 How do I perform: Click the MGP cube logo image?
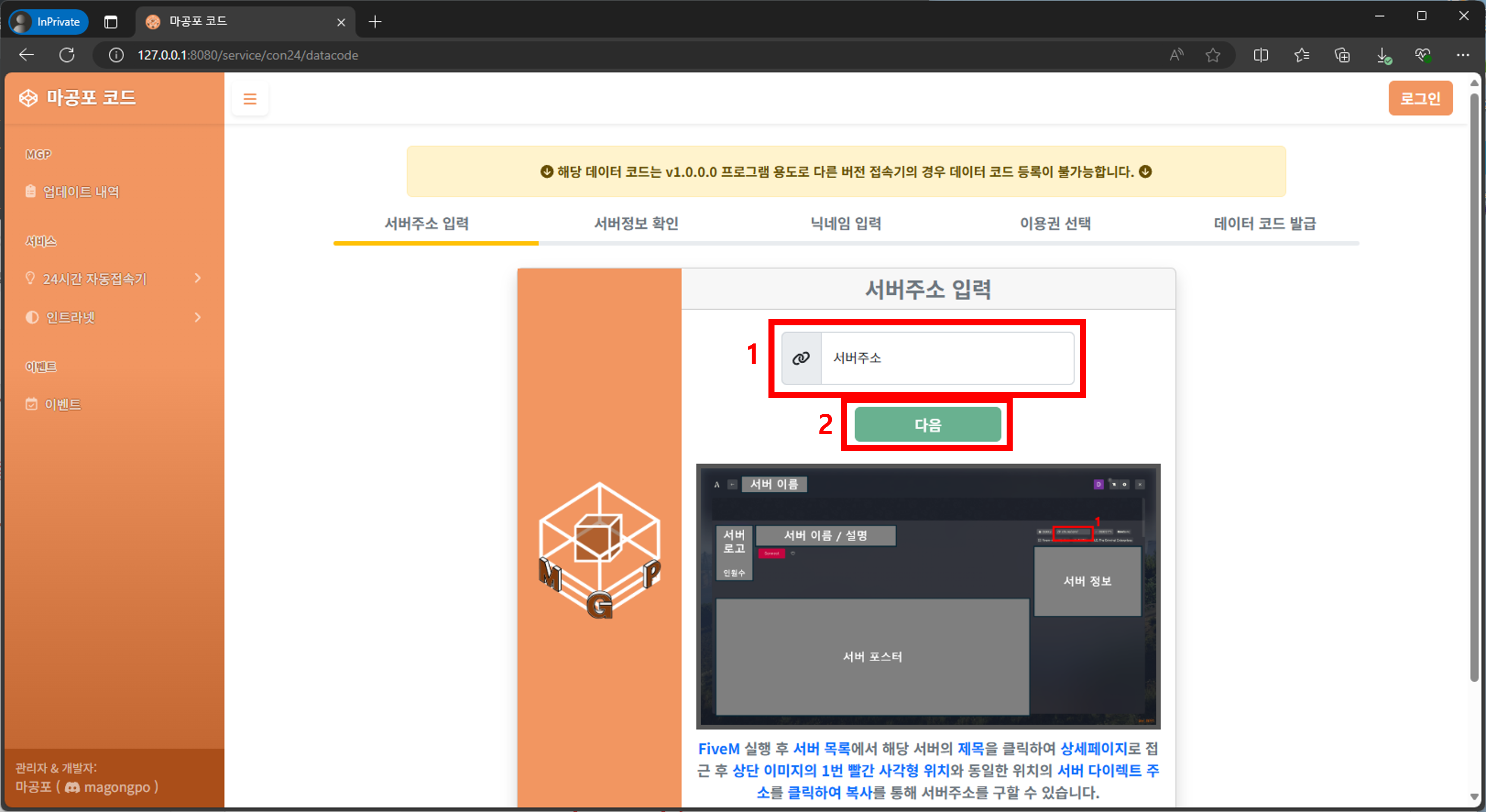click(599, 551)
